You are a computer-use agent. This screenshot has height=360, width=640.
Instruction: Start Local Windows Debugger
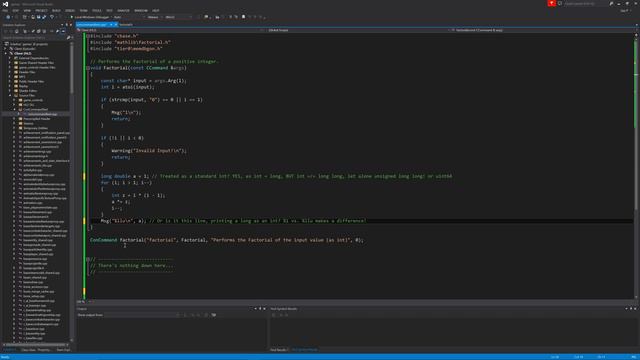90,17
